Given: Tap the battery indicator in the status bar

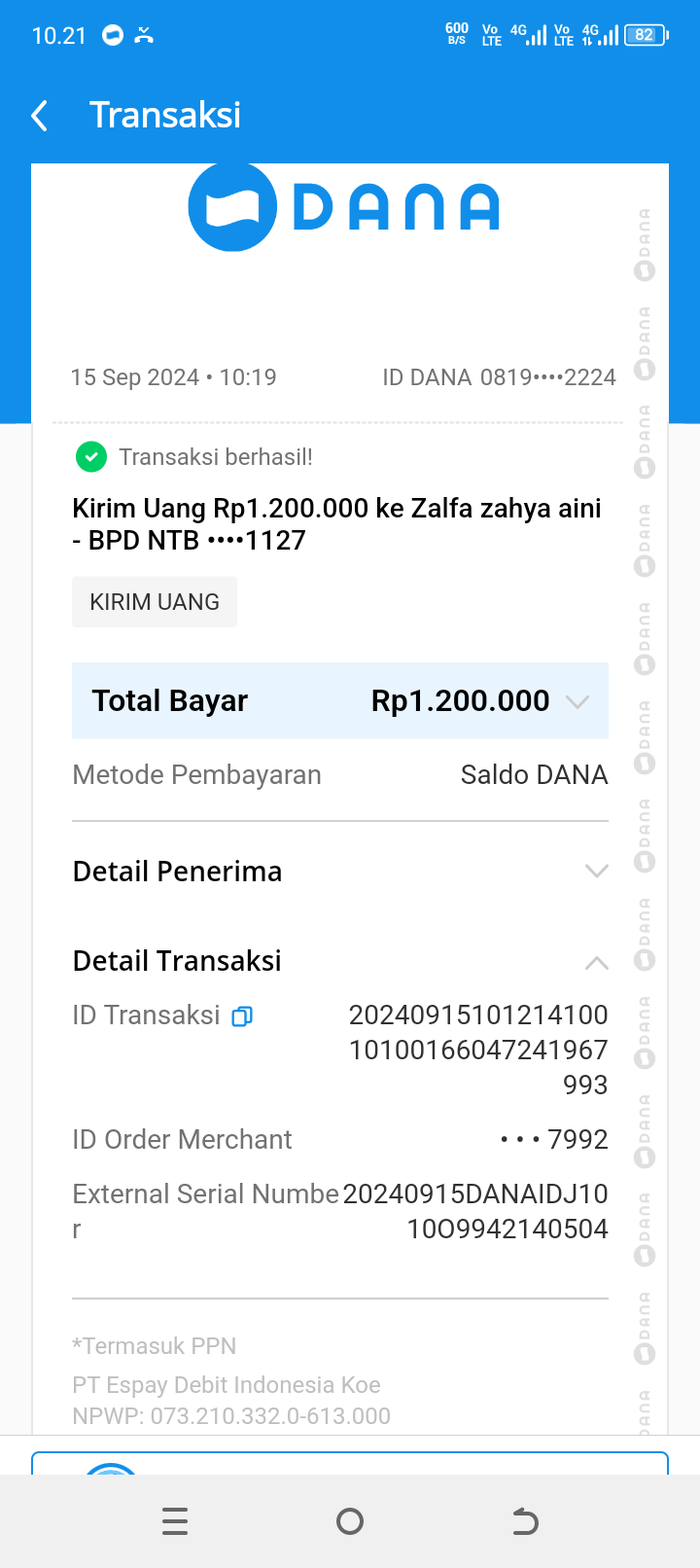Looking at the screenshot, I should click(646, 36).
